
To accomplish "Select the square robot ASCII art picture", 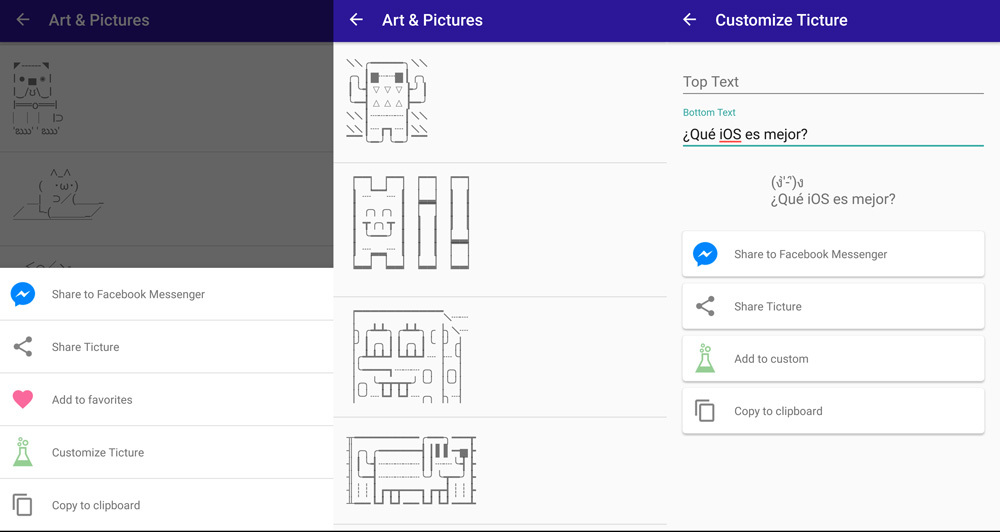I will 387,100.
